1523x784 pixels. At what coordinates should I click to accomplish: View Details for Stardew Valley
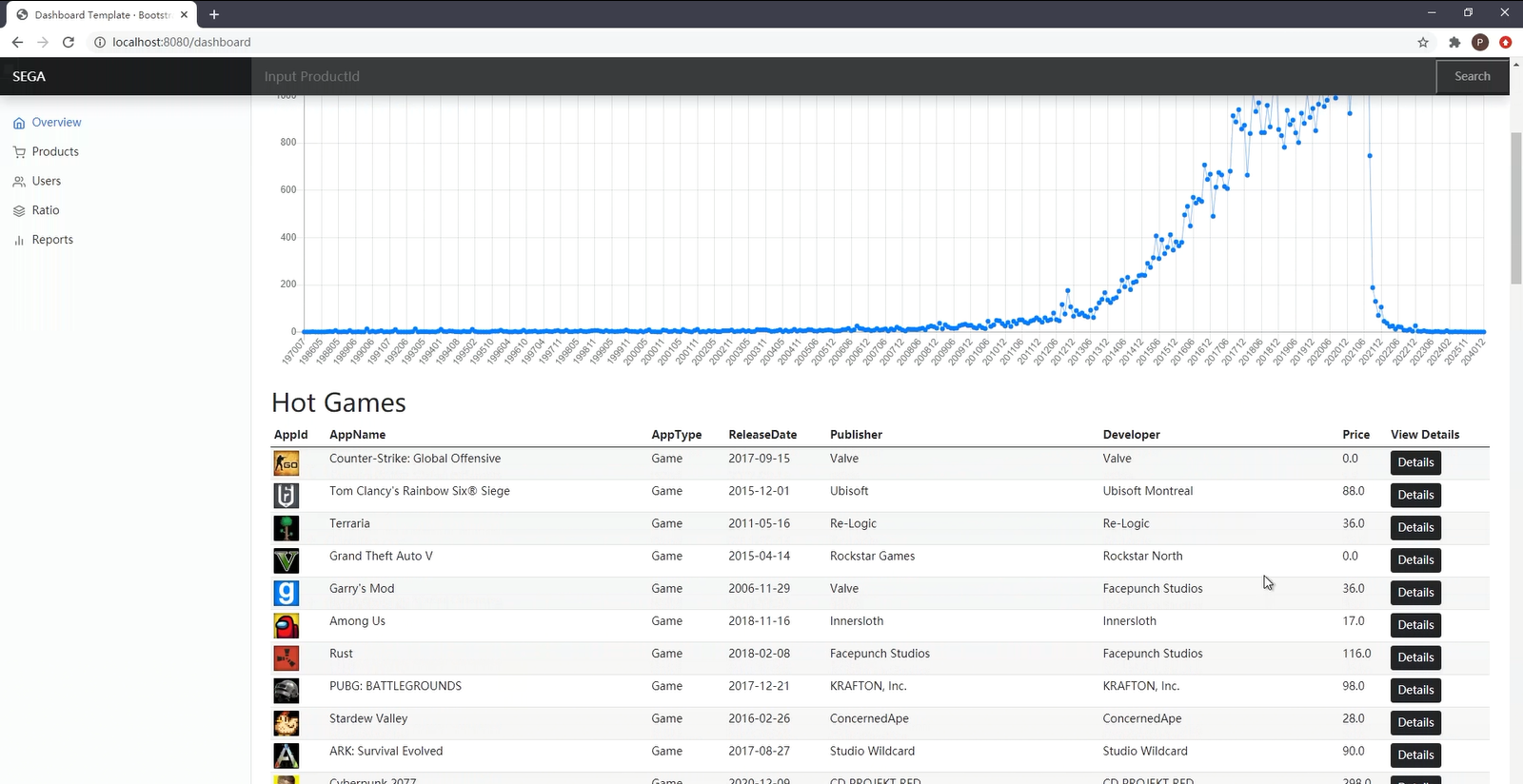[x=1415, y=722]
